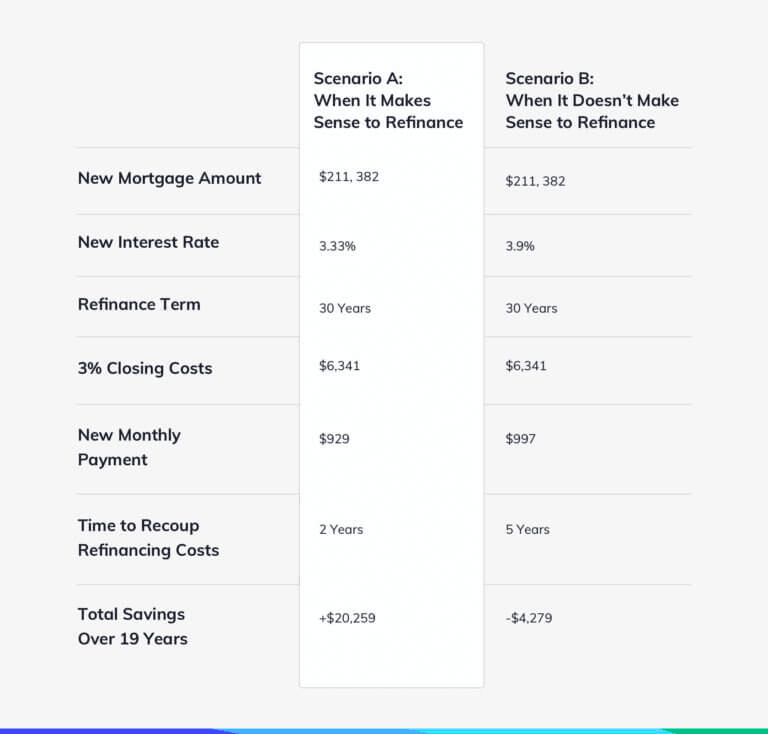Select the New Monthly Payment row label

coord(129,447)
